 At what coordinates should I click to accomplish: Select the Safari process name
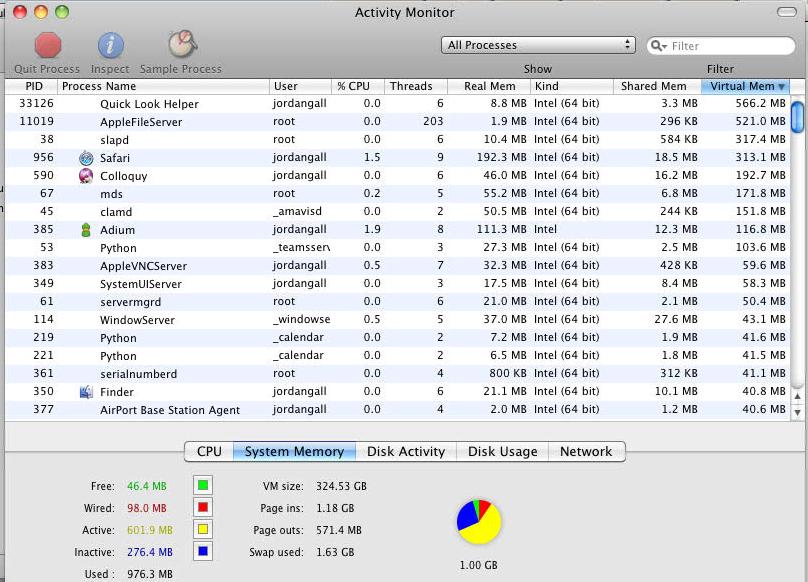[x=115, y=158]
